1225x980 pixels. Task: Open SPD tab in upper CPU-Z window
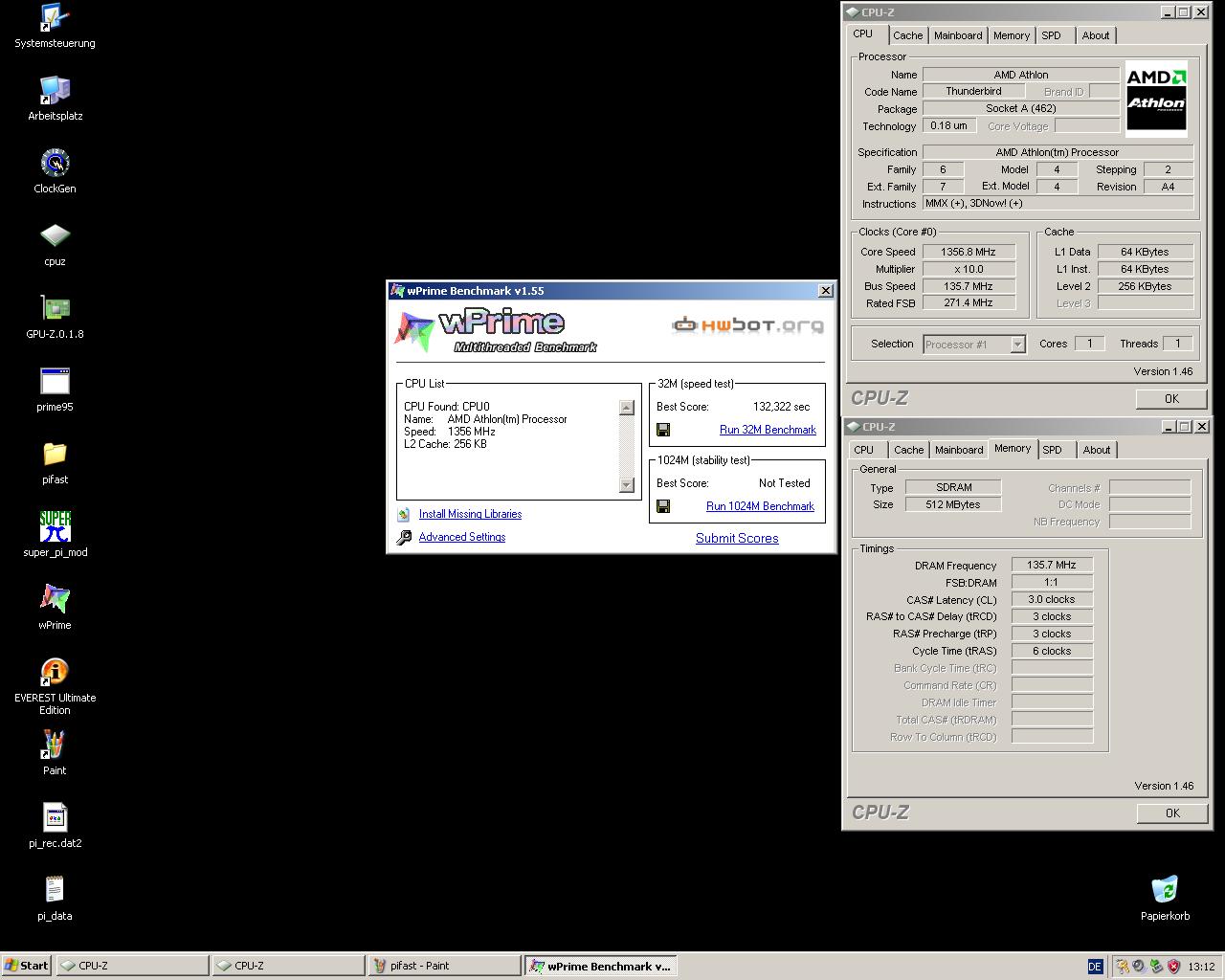click(1052, 35)
